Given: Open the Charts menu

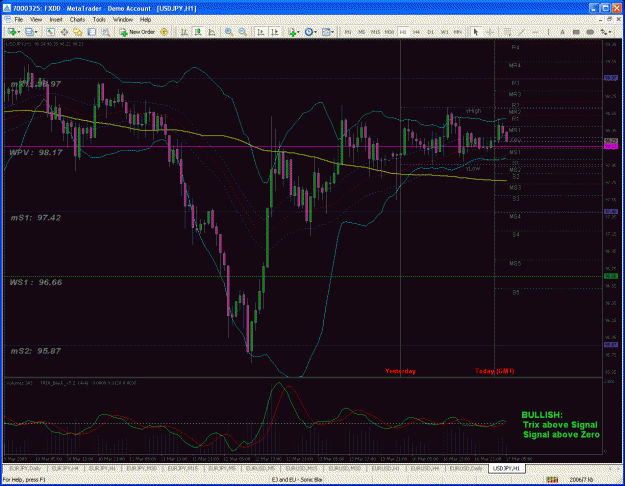Looking at the screenshot, I should point(77,20).
